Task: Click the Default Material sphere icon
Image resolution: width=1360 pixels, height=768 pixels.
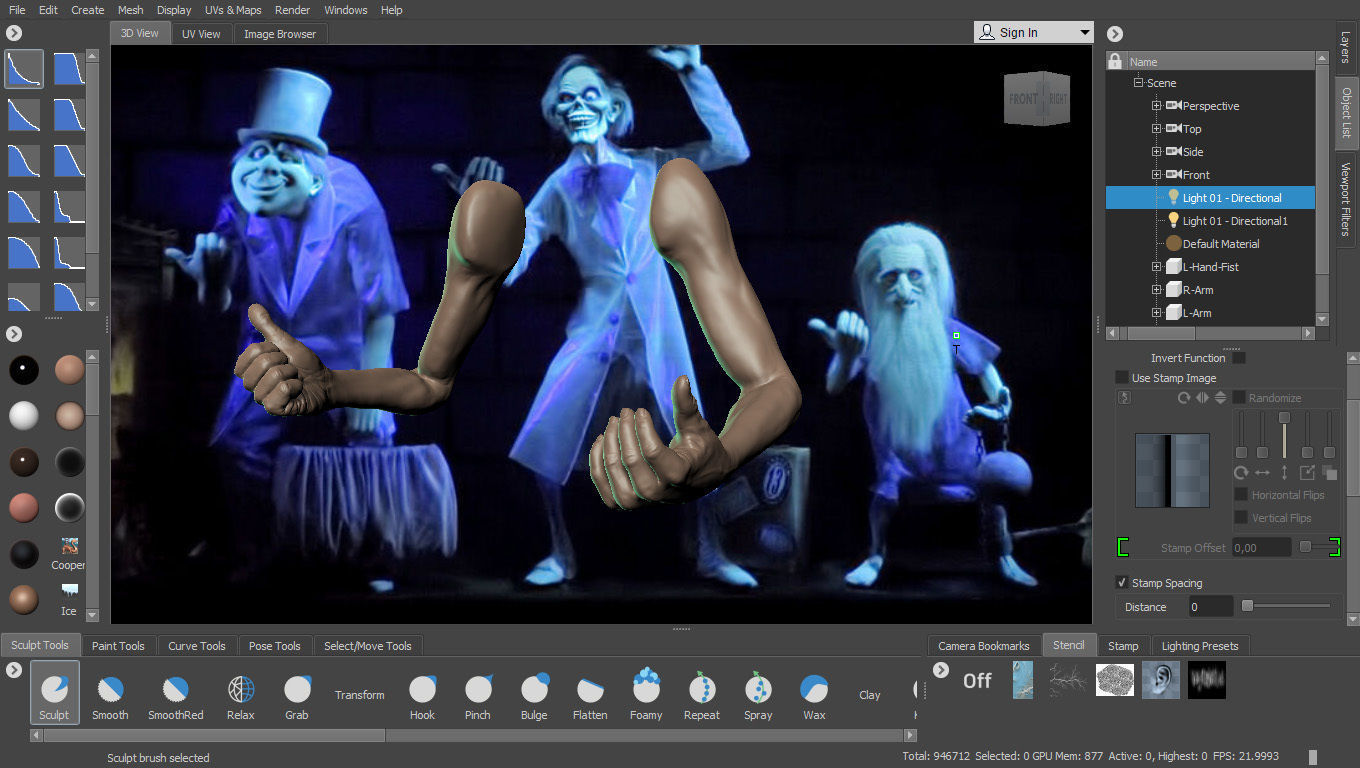Action: 1174,244
